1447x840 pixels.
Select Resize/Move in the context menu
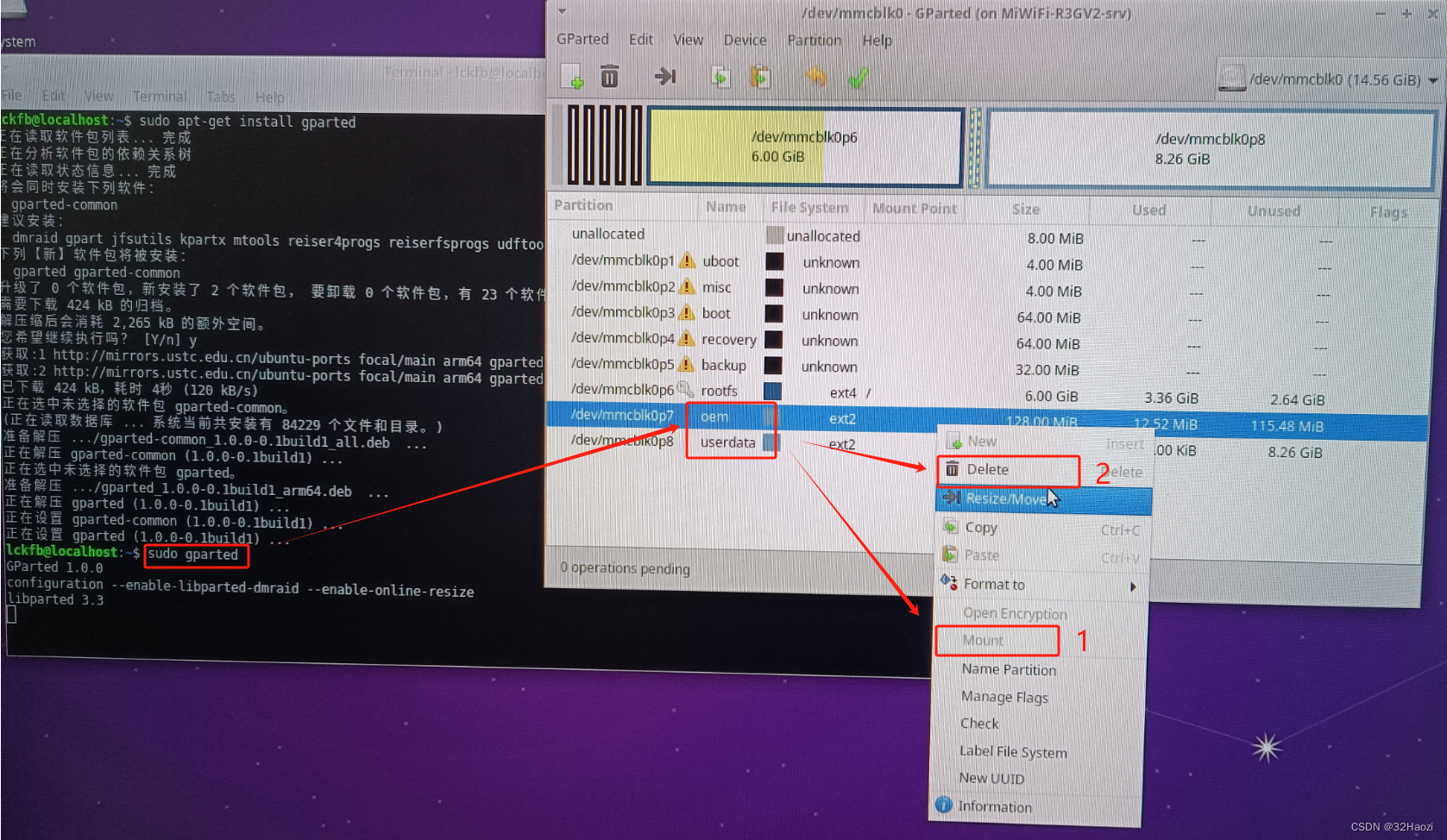coord(1006,498)
